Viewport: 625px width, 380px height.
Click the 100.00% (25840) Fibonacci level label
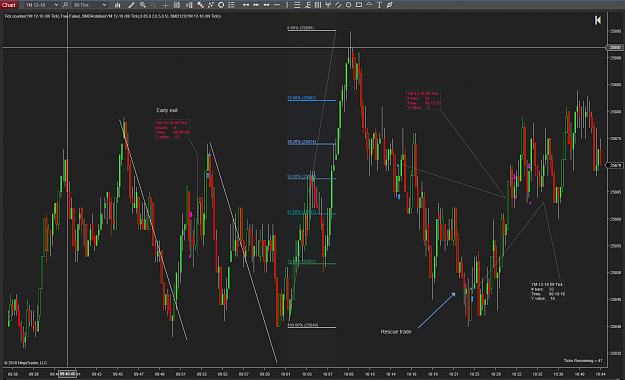(x=303, y=325)
